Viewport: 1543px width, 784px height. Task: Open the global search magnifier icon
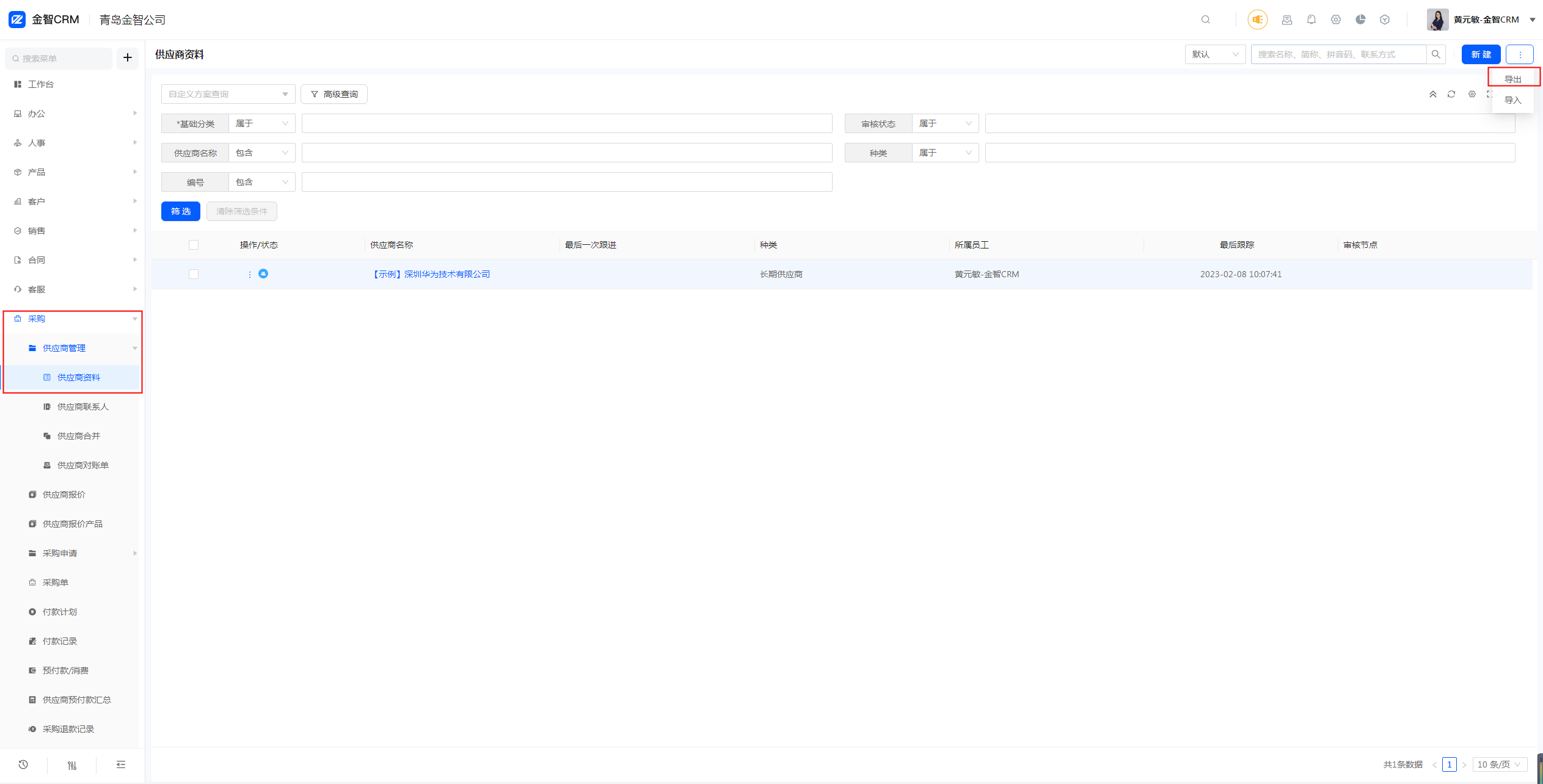pyautogui.click(x=1205, y=20)
